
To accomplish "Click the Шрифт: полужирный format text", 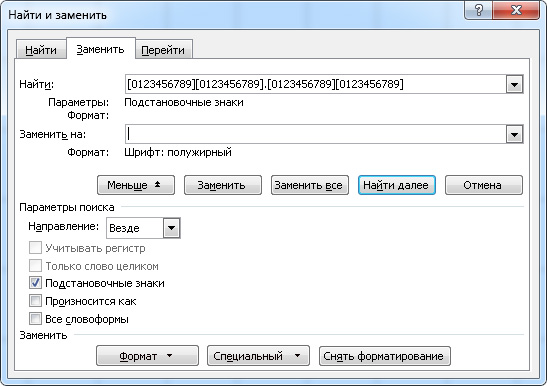I will click(x=178, y=152).
